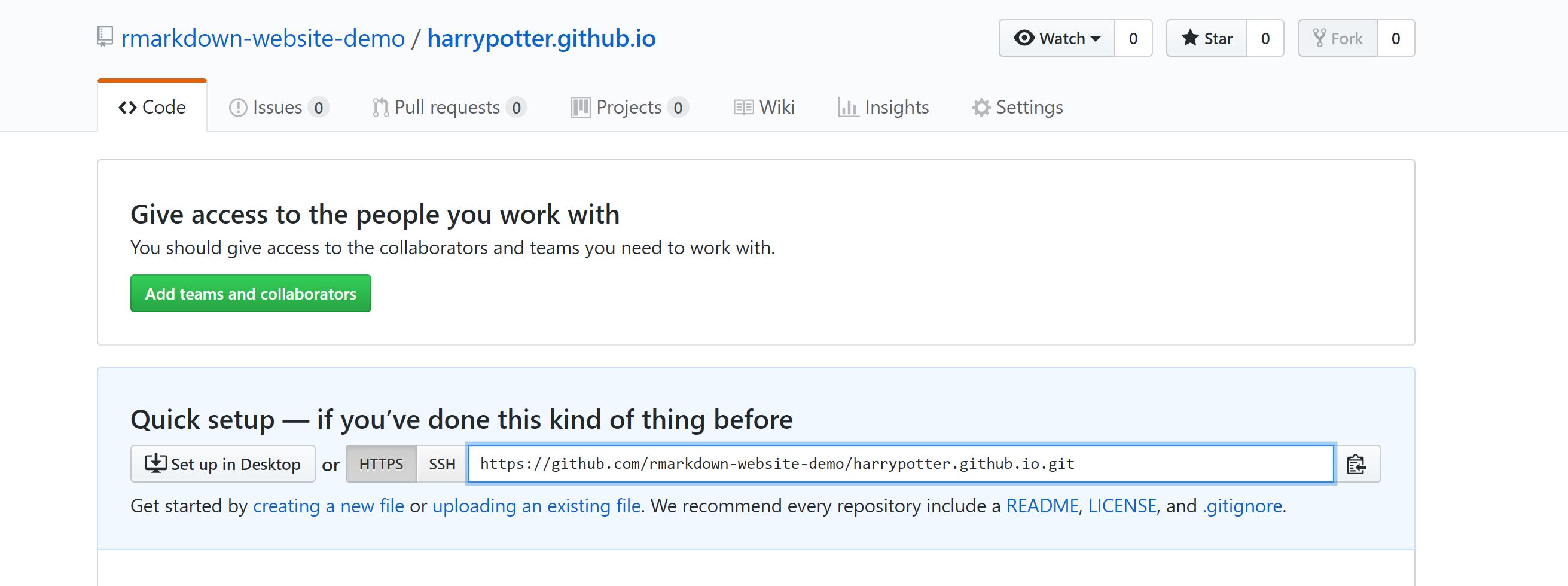Open the LICENSE recommendation link
1568x586 pixels.
[x=1122, y=506]
